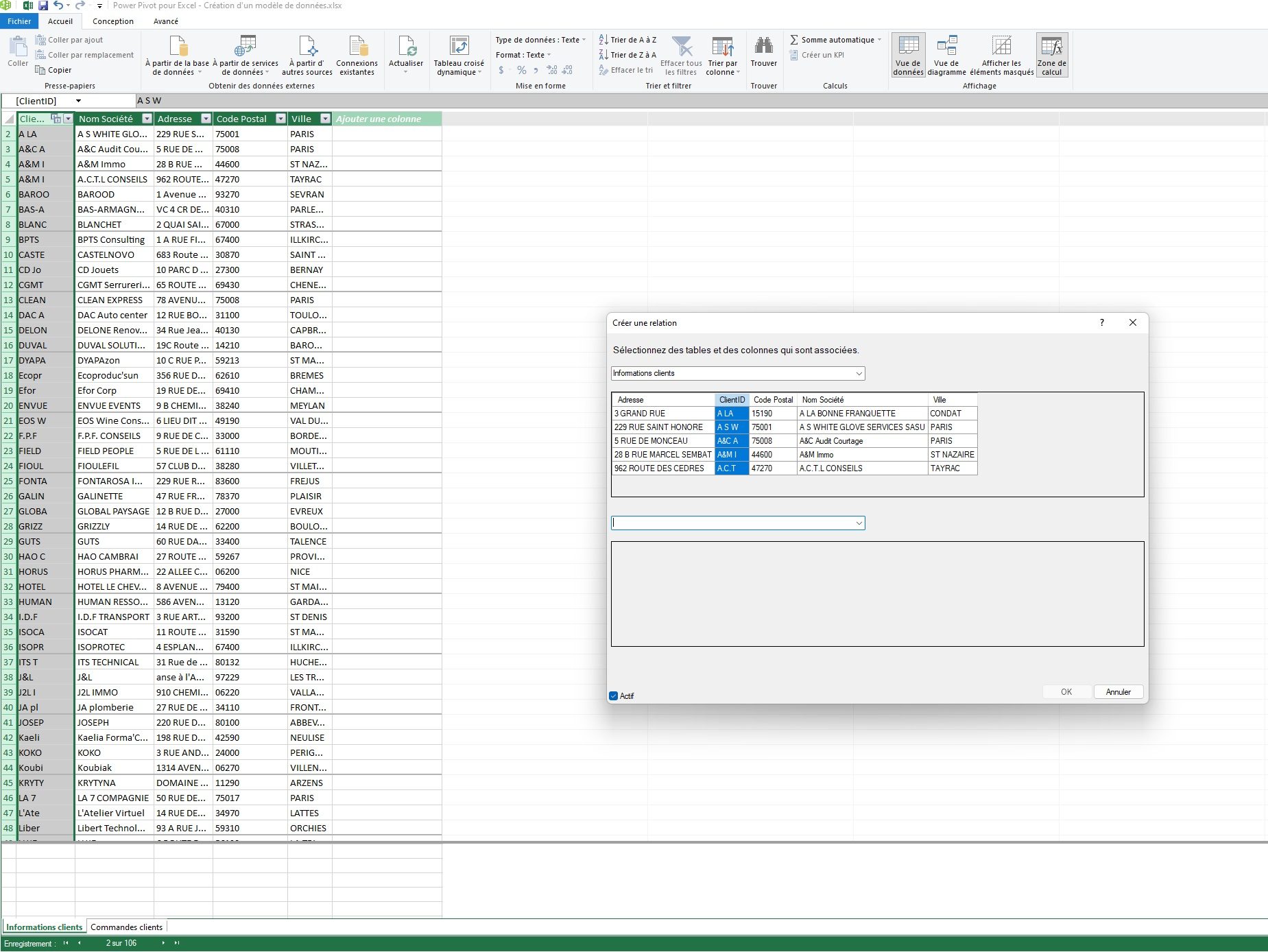
Task: Click Créer un KPI
Action: coord(817,55)
